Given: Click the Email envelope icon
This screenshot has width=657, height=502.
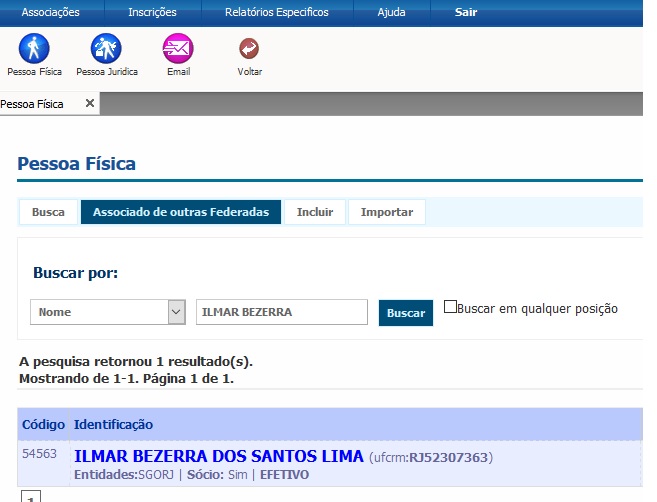Looking at the screenshot, I should coord(178,48).
